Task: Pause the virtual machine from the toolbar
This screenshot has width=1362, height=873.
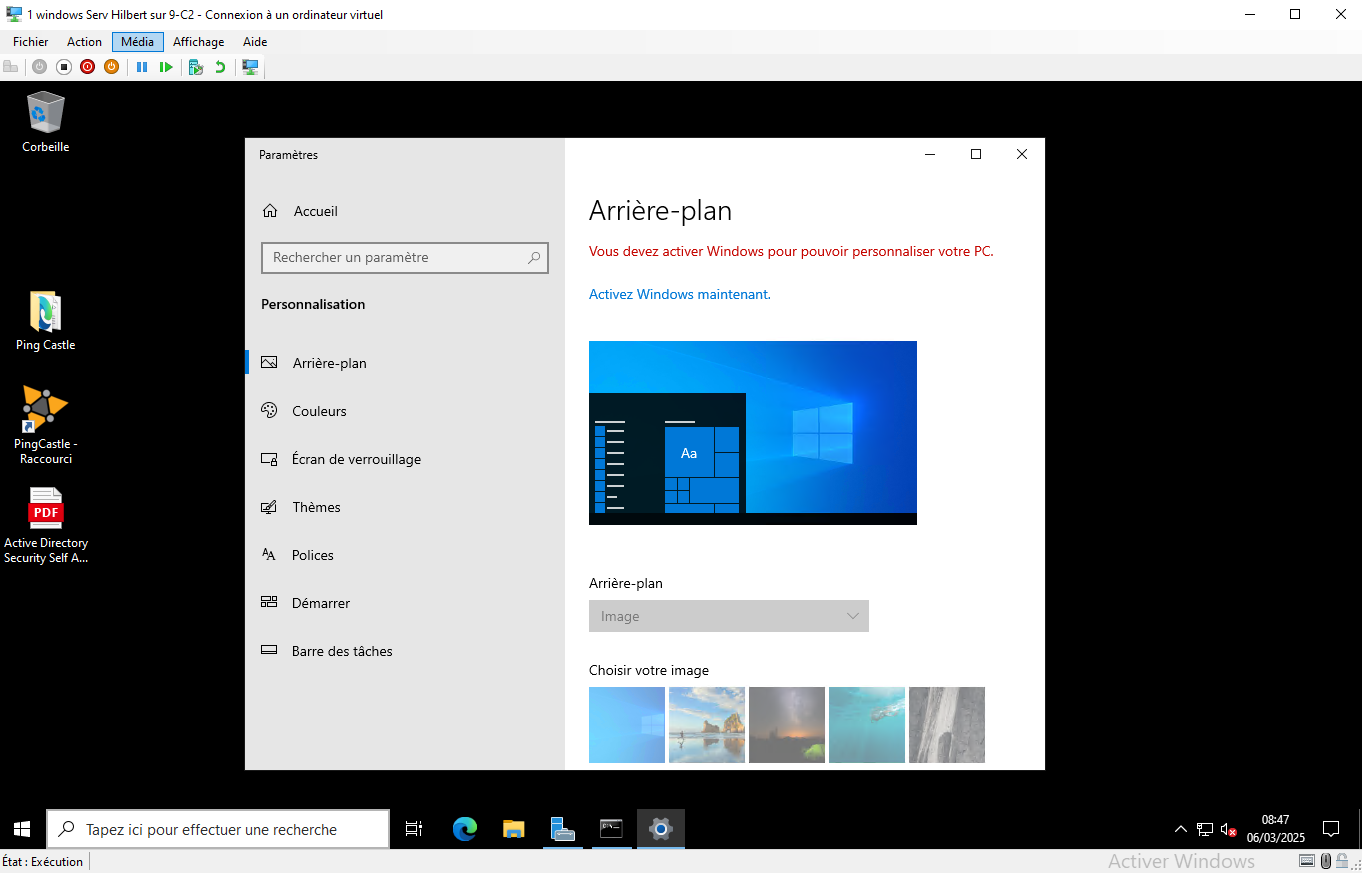Action: pos(142,67)
